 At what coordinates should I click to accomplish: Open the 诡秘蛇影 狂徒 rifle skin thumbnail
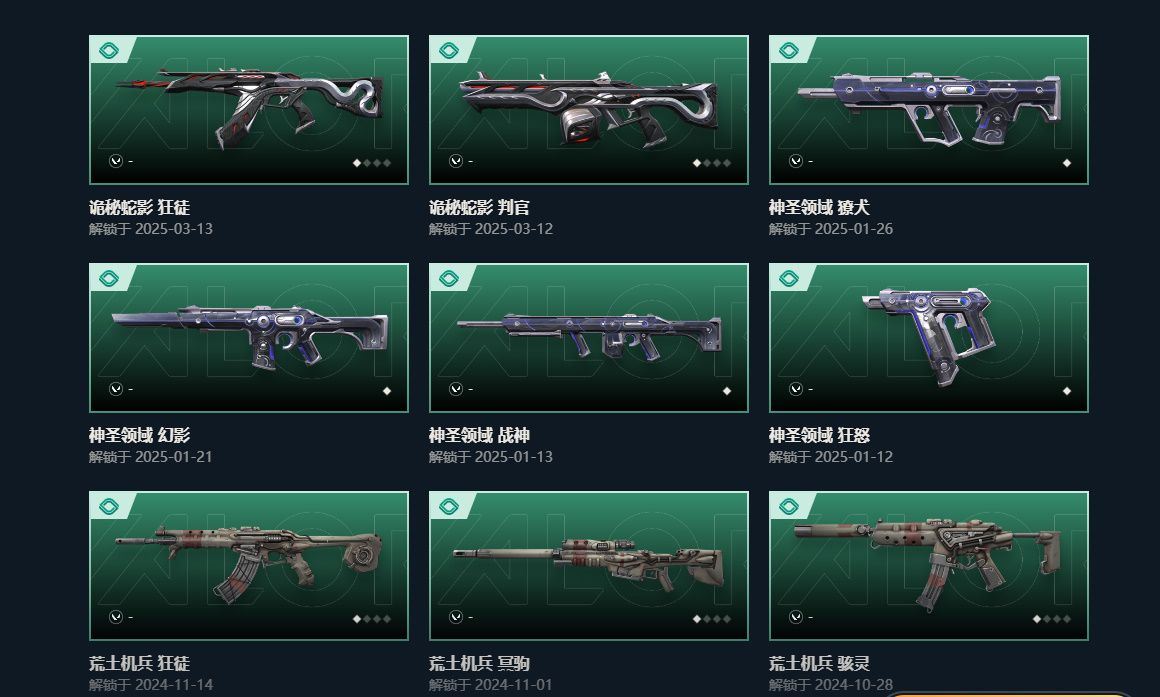tap(249, 110)
